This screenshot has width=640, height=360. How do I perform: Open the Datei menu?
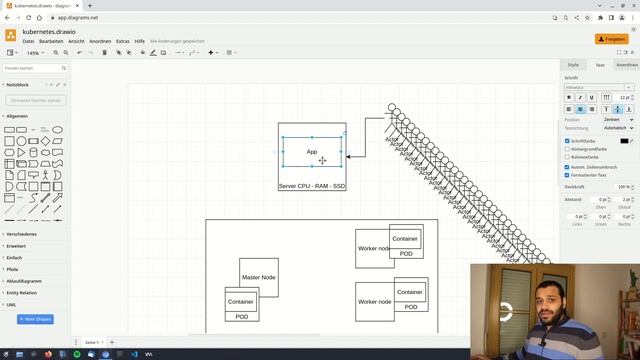[x=28, y=41]
